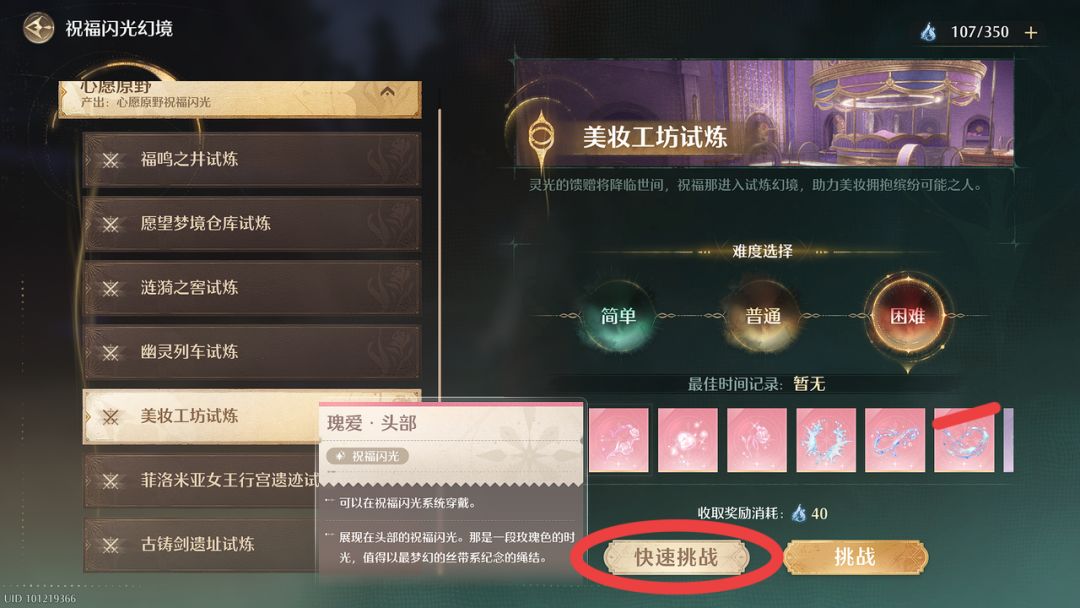Collapse the 心愿原野 section chevron
Screen dimensions: 1080x608
click(387, 92)
